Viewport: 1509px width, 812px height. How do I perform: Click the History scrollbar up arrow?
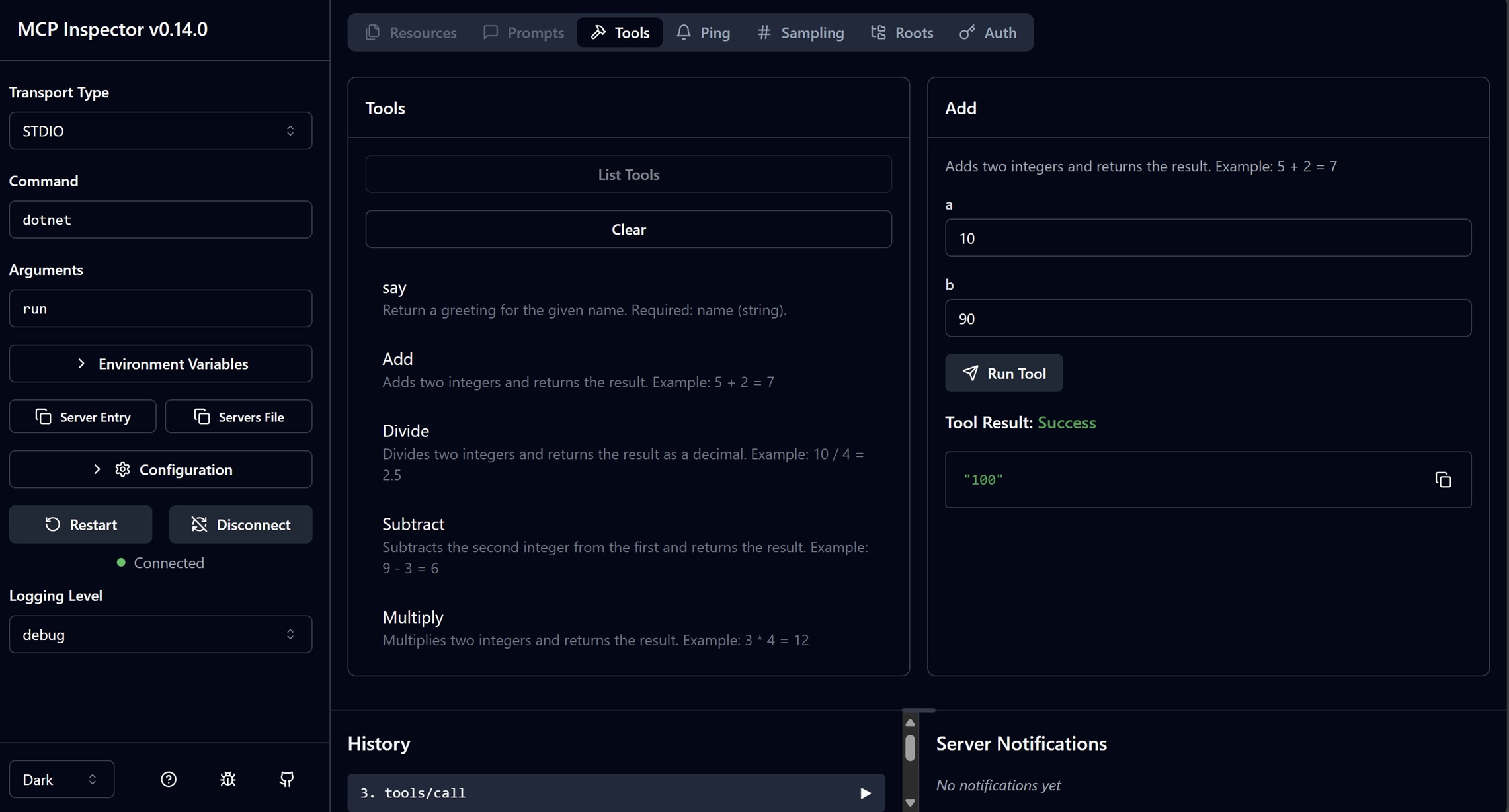[910, 723]
